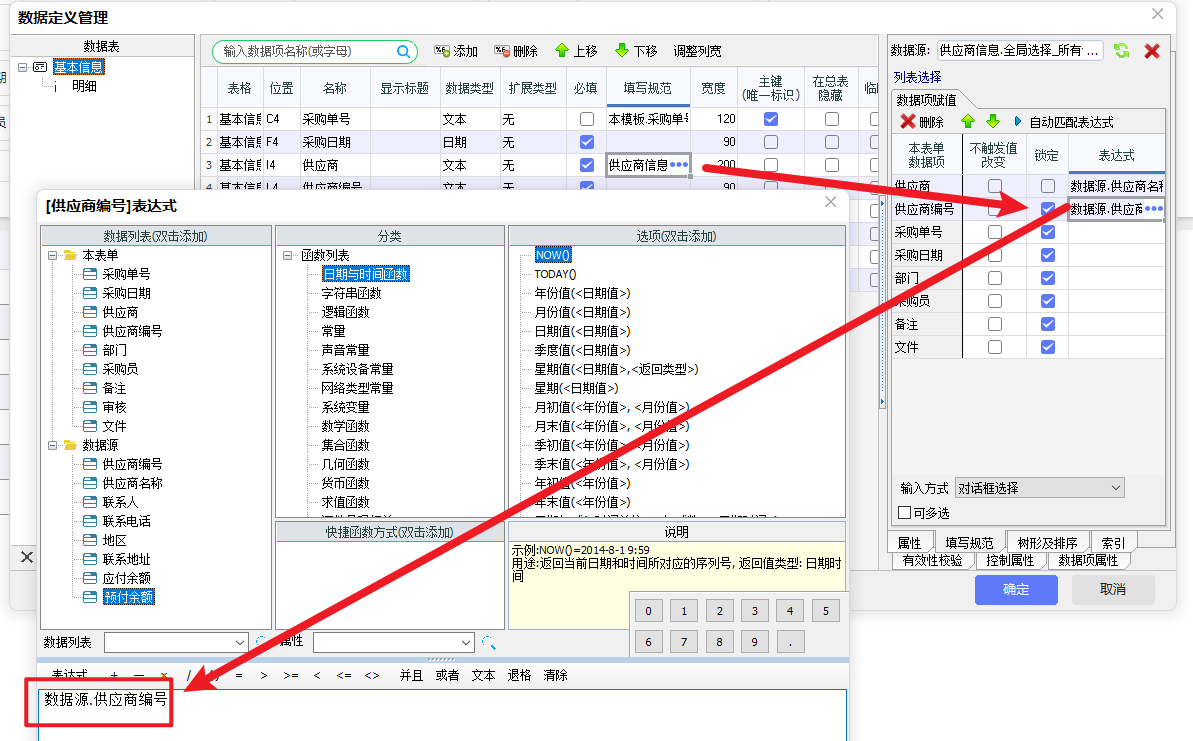Select the TODAY() function option
1193x741 pixels.
(x=555, y=274)
